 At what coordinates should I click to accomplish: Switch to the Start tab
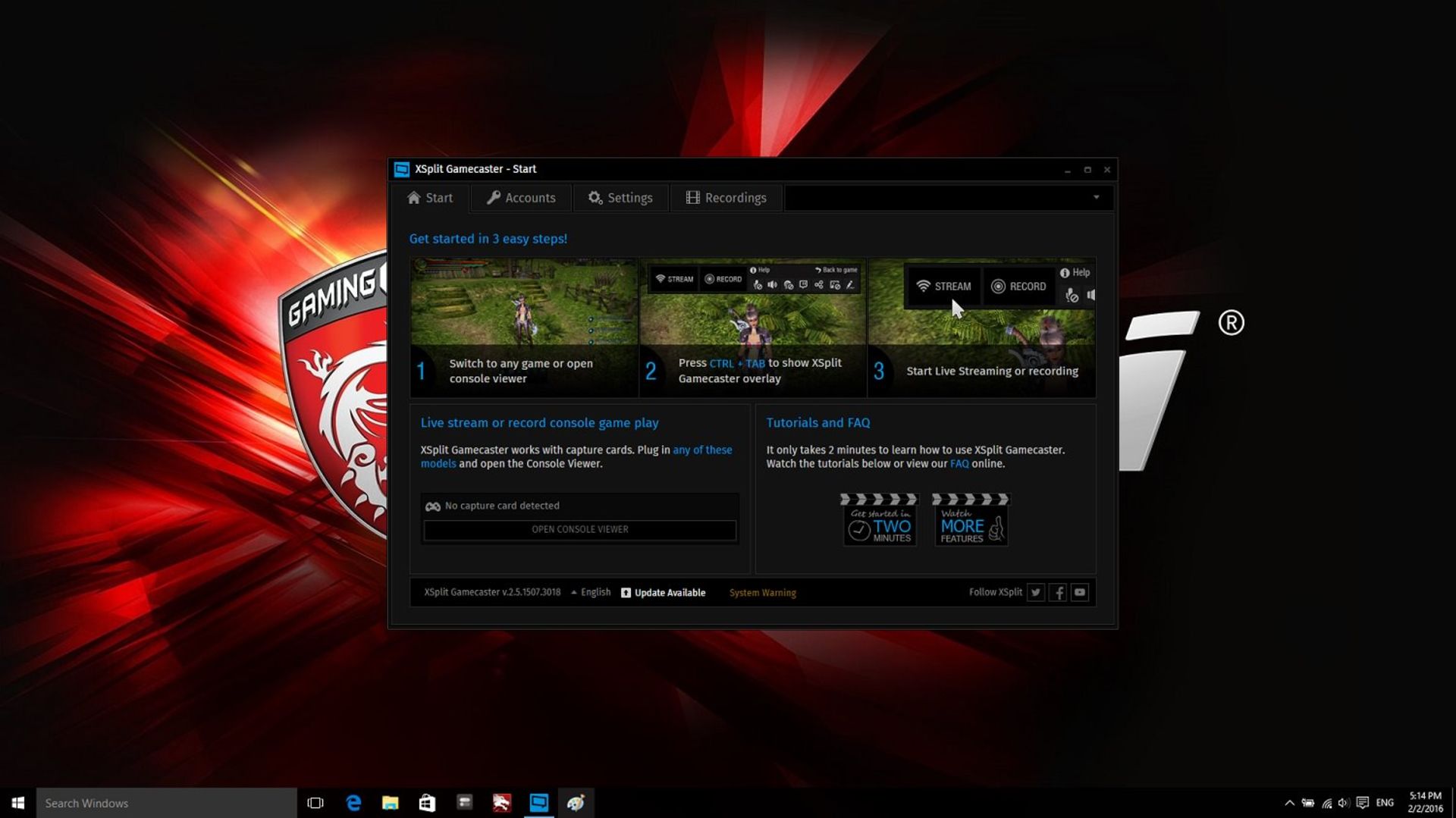[x=430, y=198]
